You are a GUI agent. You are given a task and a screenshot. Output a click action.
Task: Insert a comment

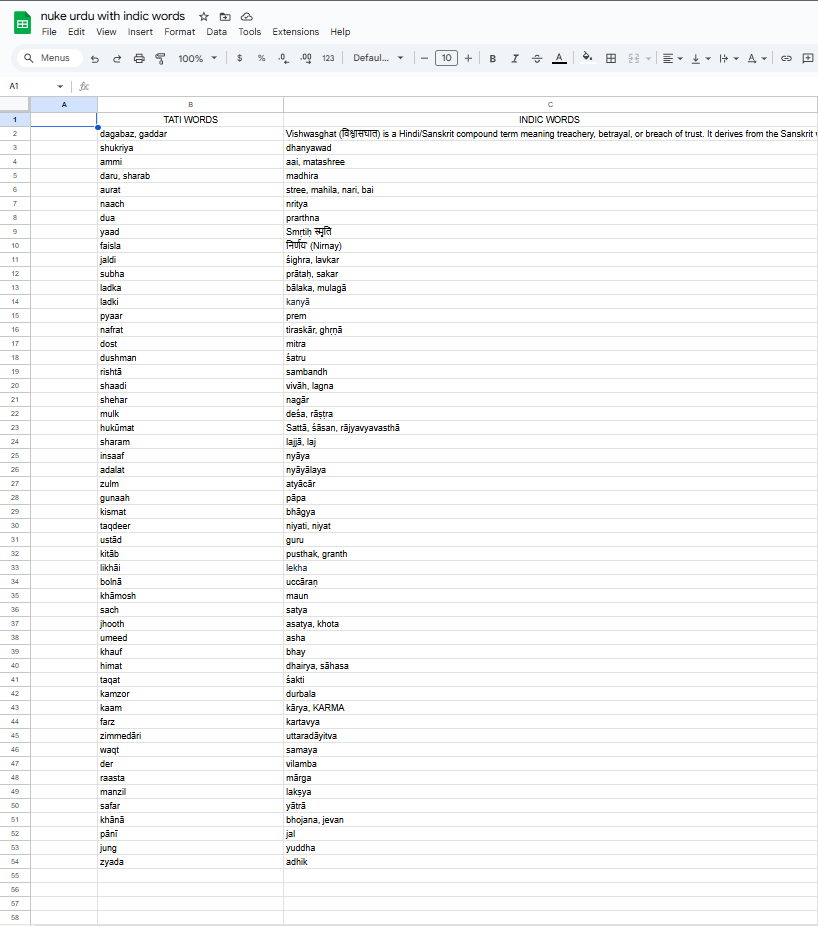[x=808, y=58]
